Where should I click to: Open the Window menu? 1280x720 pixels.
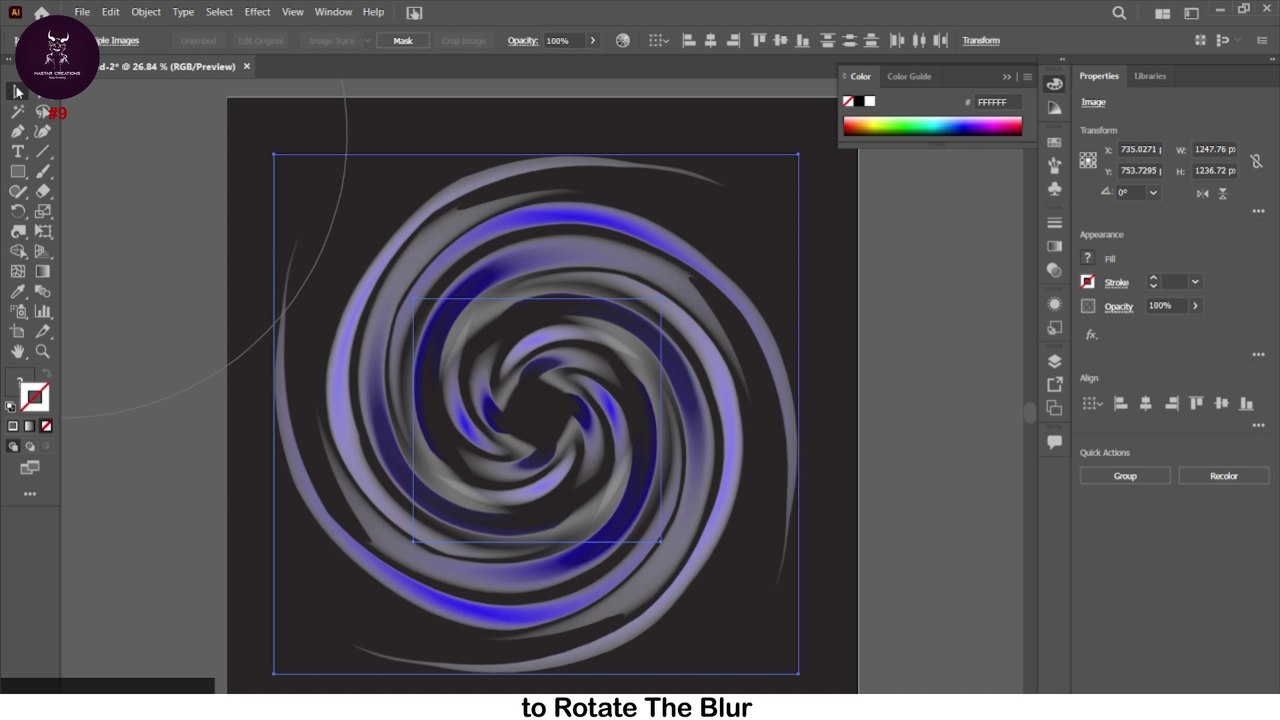click(x=333, y=12)
